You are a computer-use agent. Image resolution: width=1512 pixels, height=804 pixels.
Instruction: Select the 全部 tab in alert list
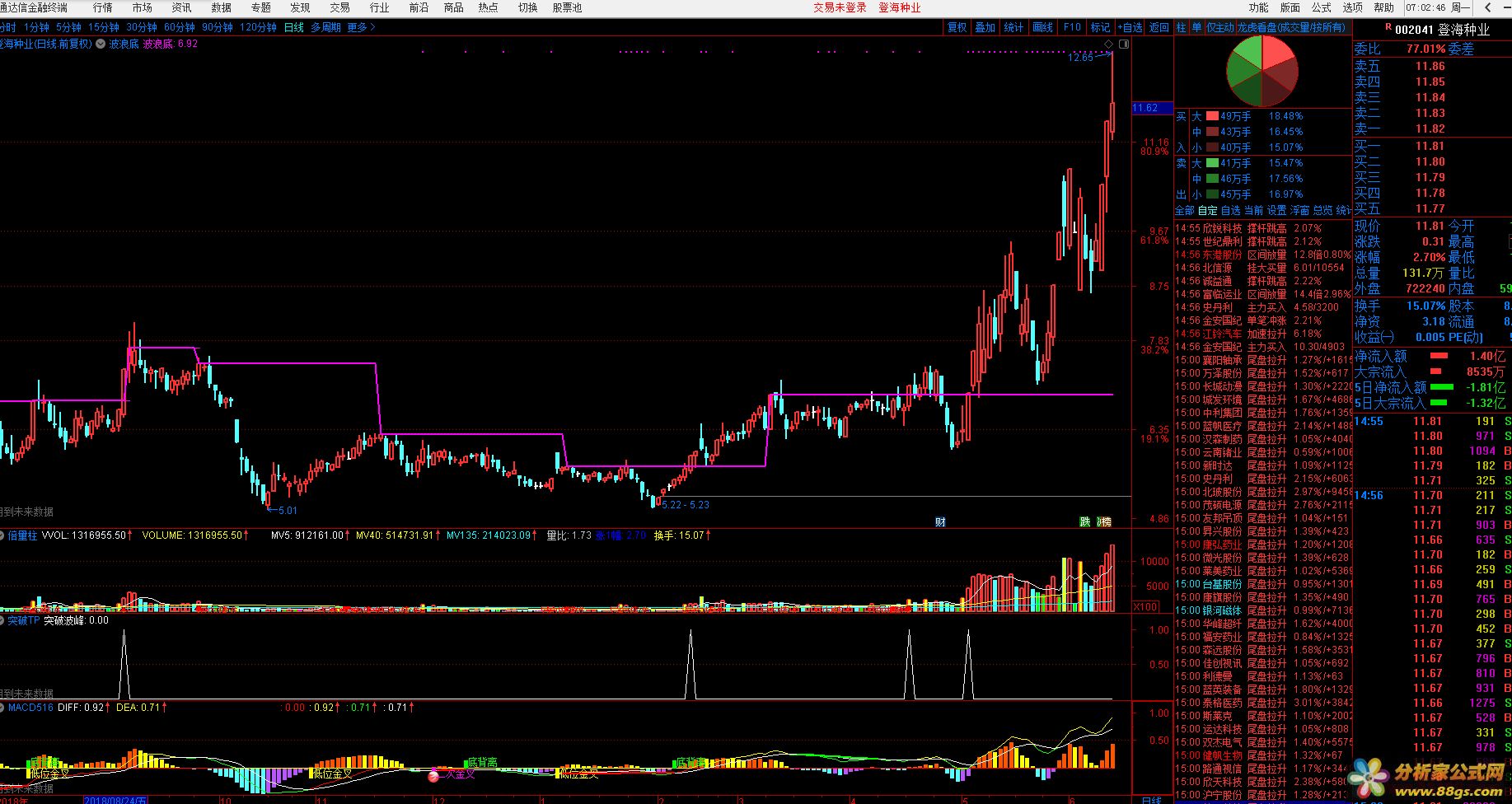[1184, 210]
